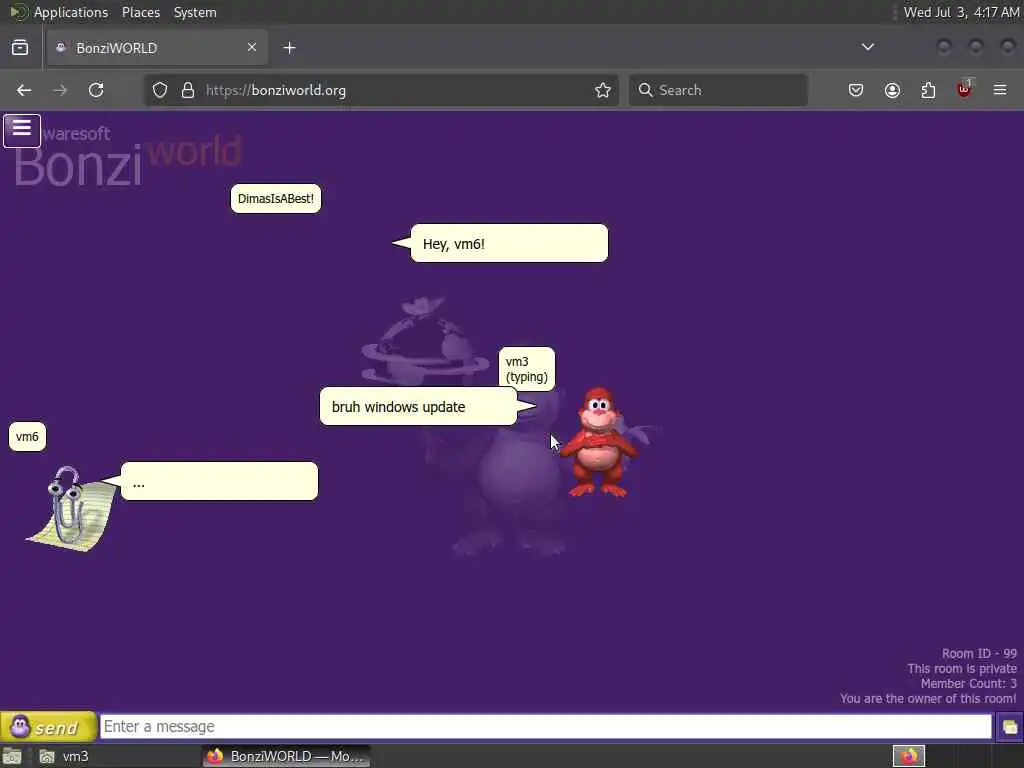Close the BonziWORLD tab
The width and height of the screenshot is (1024, 768).
(x=252, y=47)
